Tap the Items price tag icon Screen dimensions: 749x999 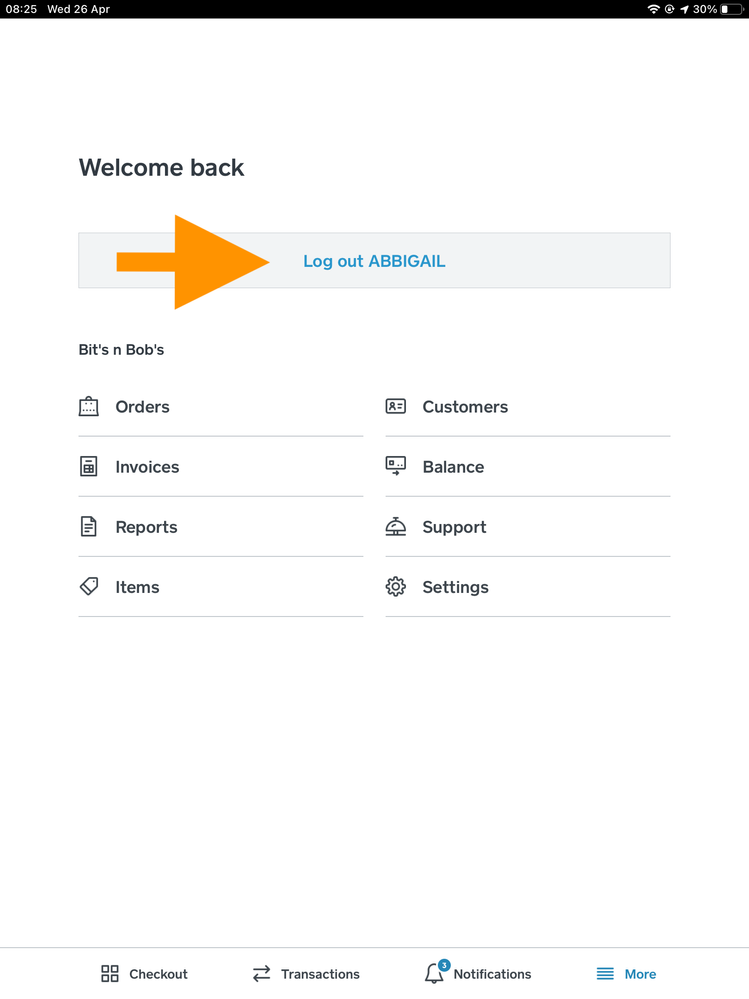pyautogui.click(x=89, y=587)
